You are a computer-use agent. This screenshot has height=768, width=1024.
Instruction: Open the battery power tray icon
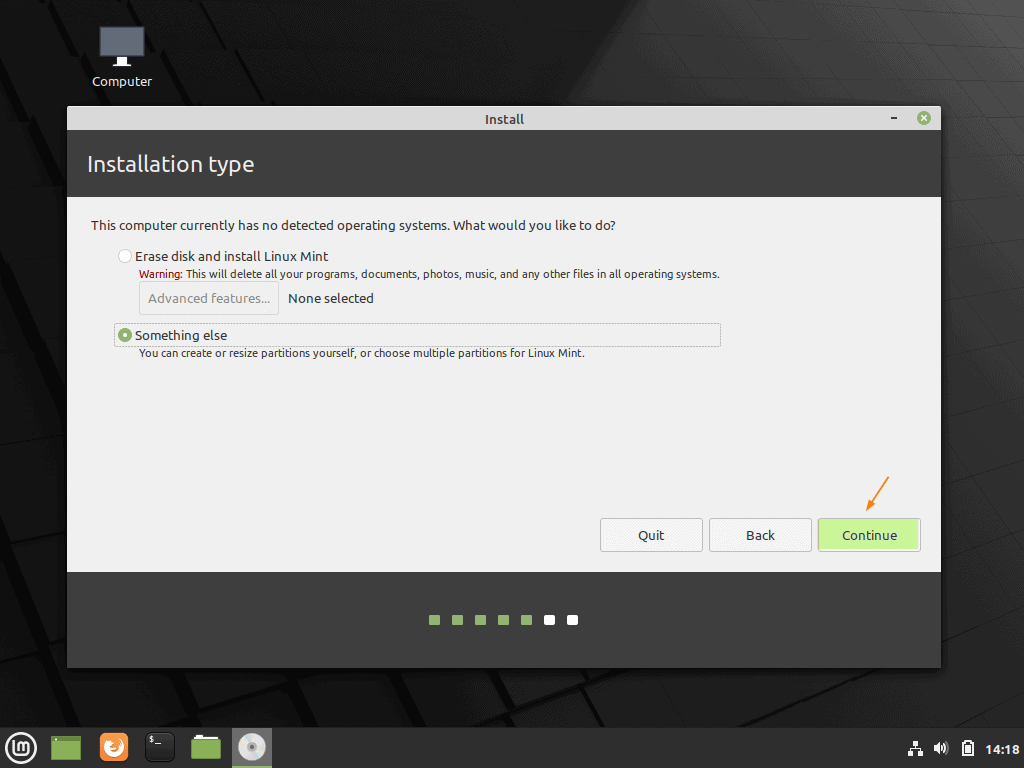pos(968,748)
